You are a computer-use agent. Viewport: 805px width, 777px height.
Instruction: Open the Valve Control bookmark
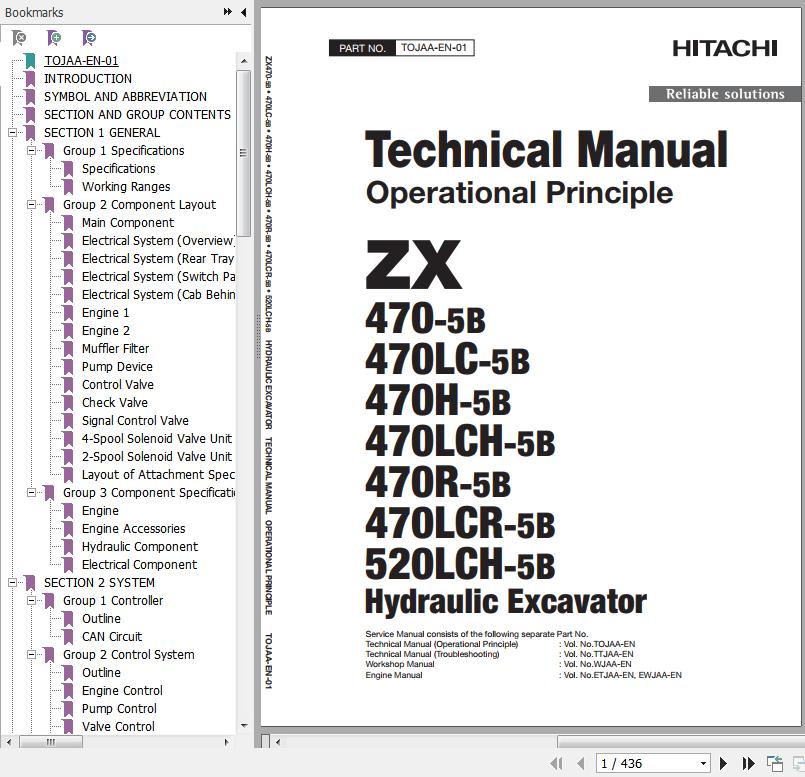[118, 726]
